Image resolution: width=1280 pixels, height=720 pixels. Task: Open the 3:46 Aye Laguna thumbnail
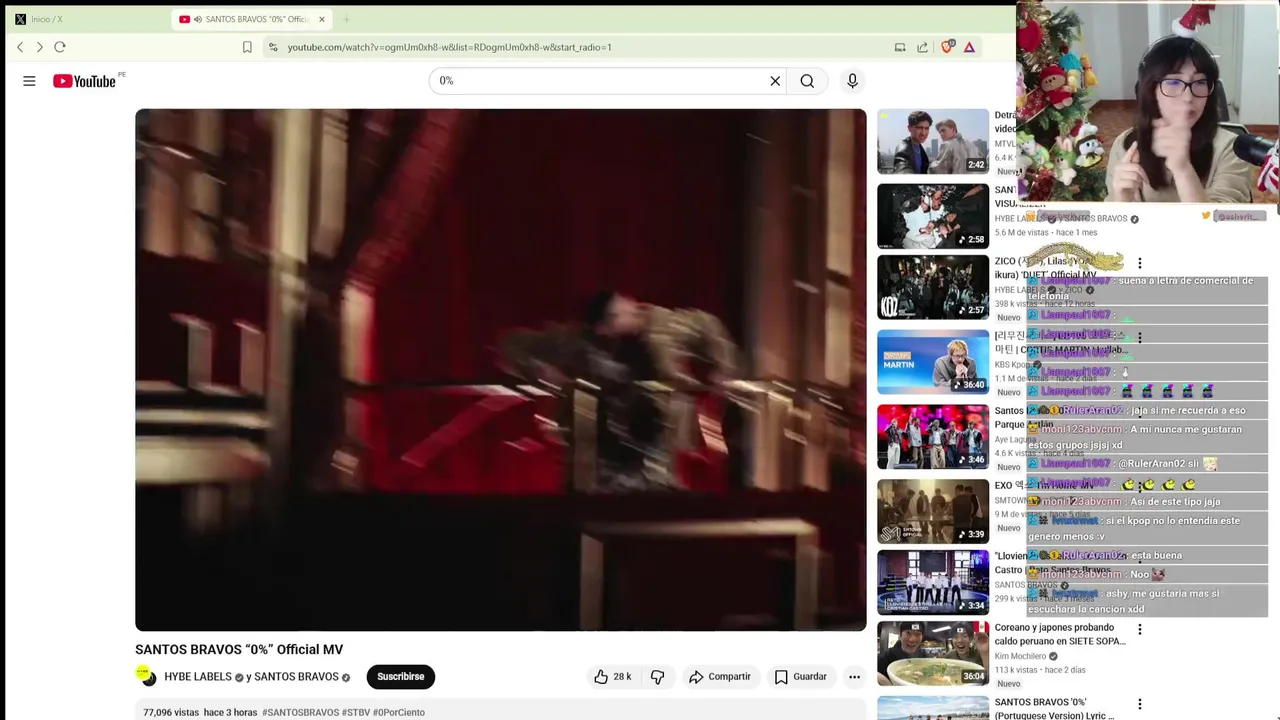coord(933,437)
